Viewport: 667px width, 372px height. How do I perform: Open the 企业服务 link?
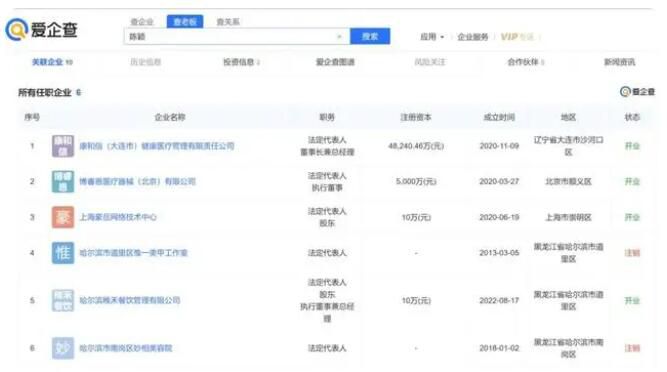coord(473,37)
